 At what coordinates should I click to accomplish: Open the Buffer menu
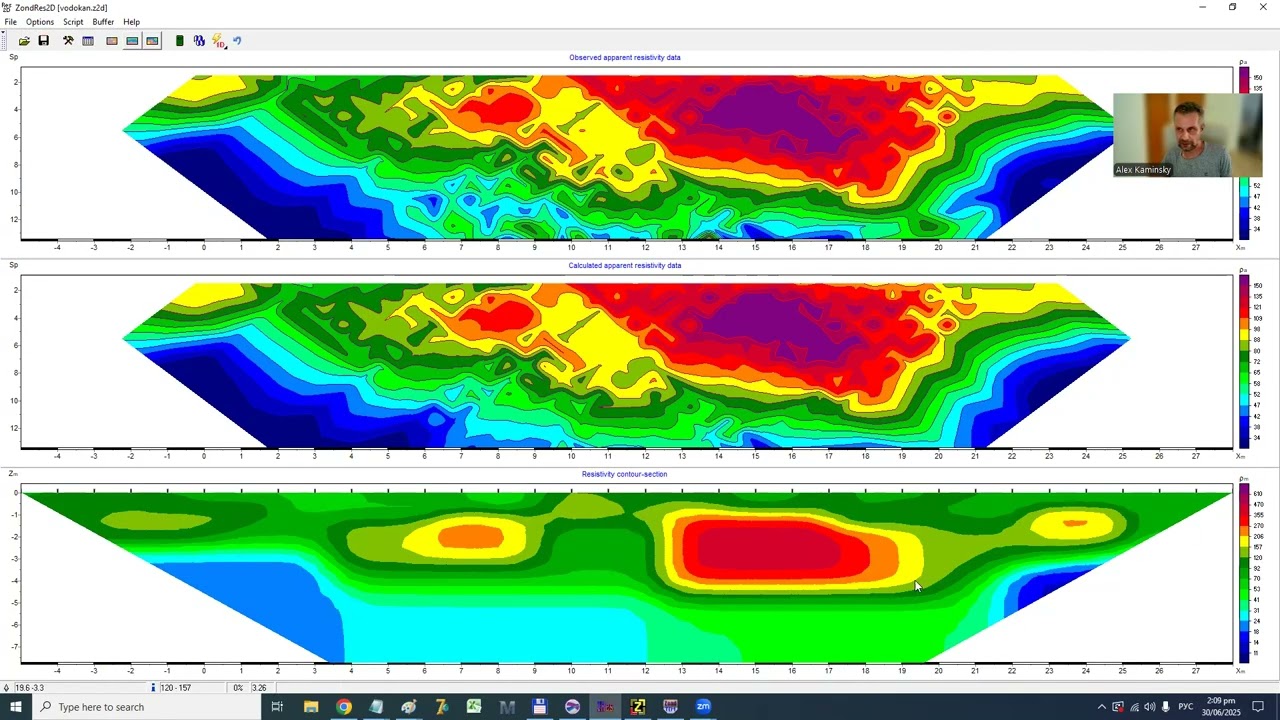103,22
